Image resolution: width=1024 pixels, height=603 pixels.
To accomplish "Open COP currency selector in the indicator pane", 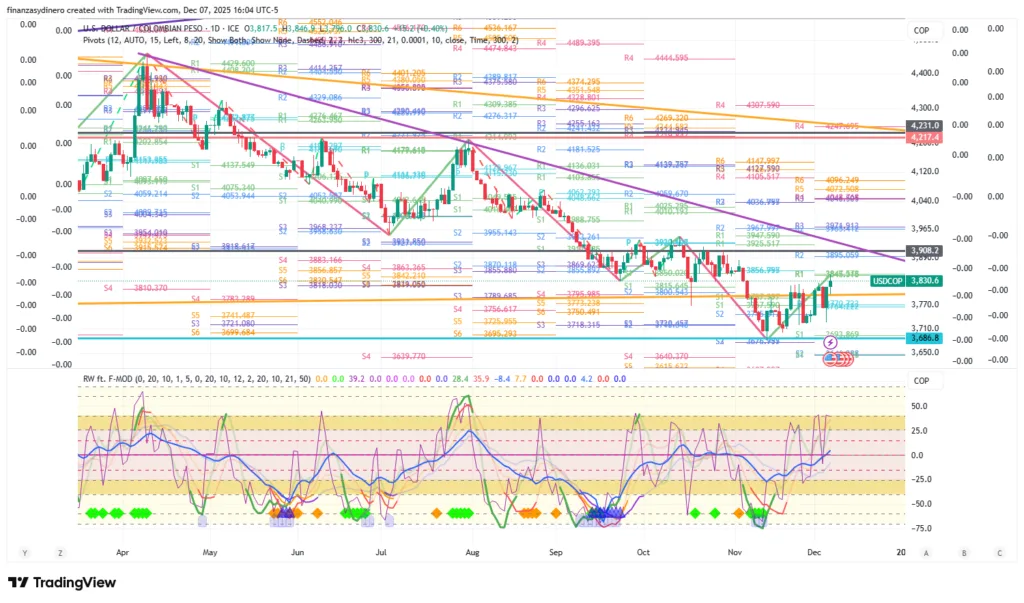I will coord(921,381).
